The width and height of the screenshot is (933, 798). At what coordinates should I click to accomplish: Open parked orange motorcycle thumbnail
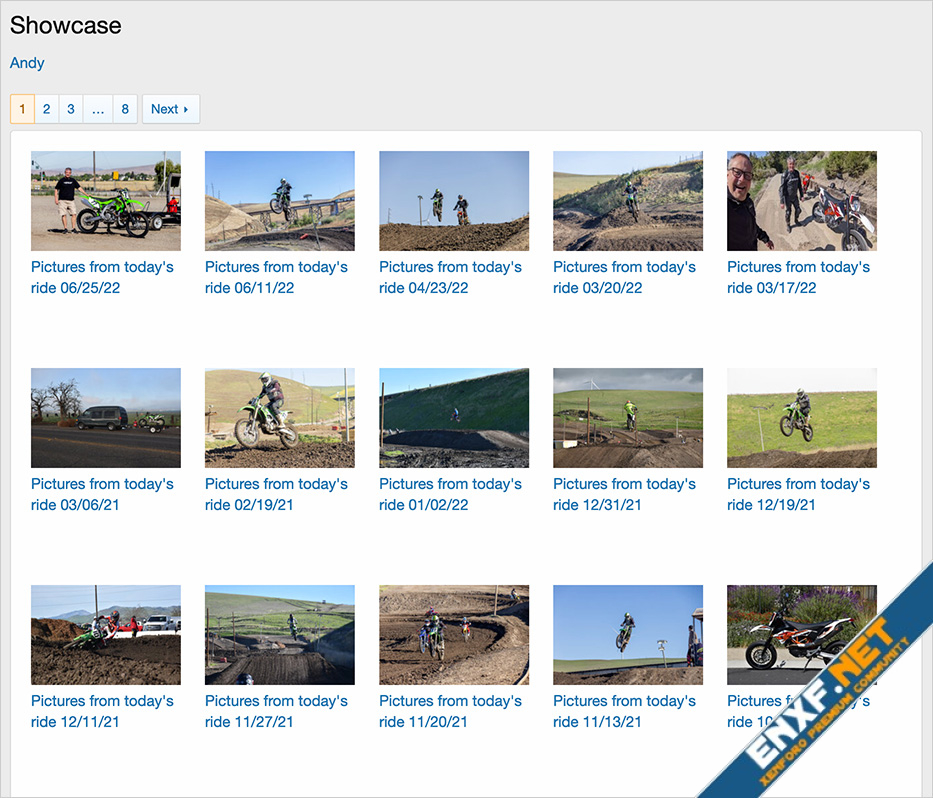pos(801,634)
